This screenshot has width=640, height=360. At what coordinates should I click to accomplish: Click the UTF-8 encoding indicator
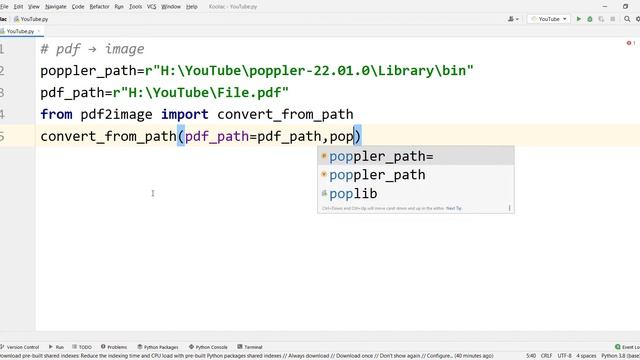pos(564,356)
